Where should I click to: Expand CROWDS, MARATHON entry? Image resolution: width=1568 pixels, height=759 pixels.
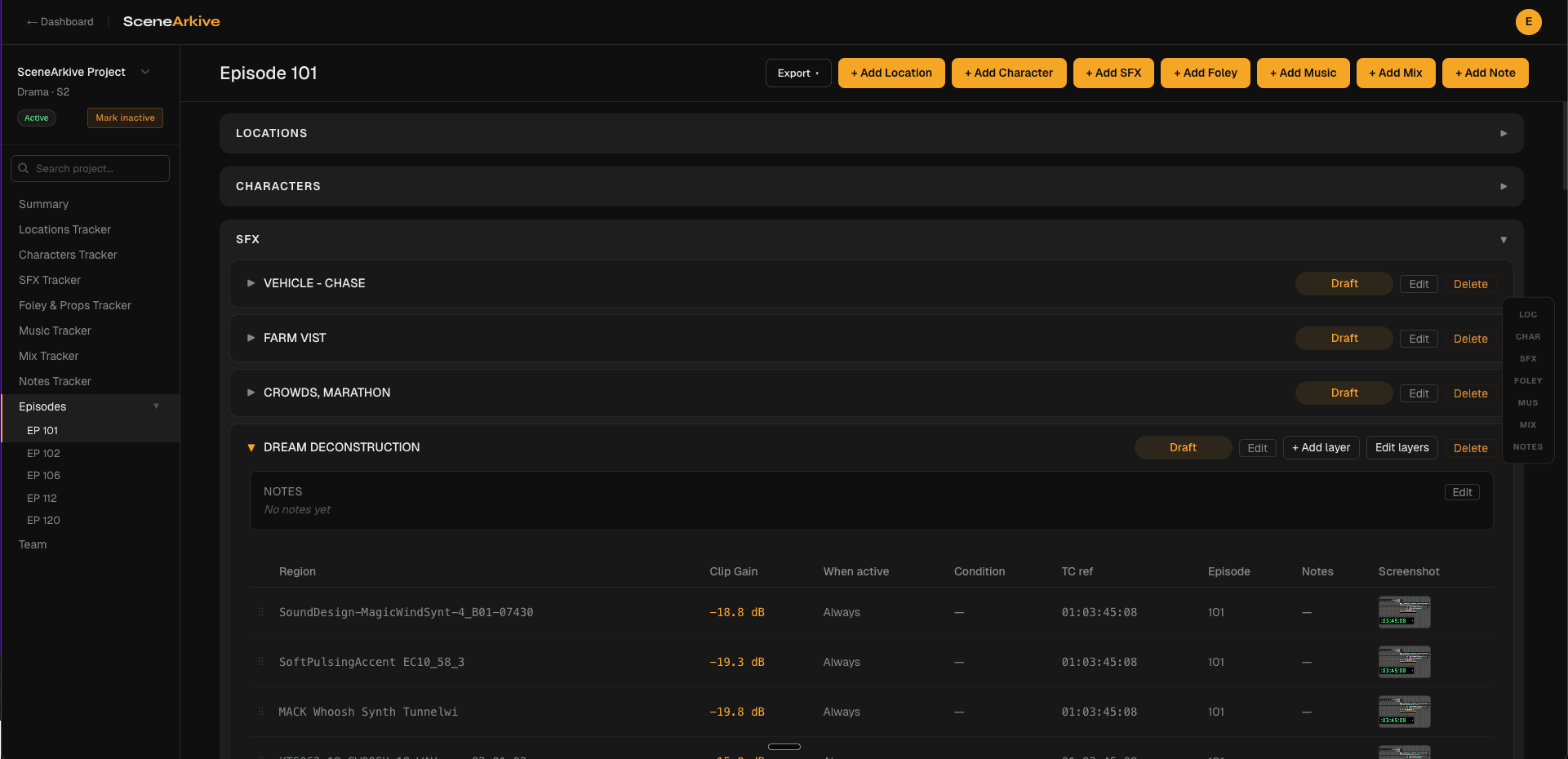tap(251, 393)
